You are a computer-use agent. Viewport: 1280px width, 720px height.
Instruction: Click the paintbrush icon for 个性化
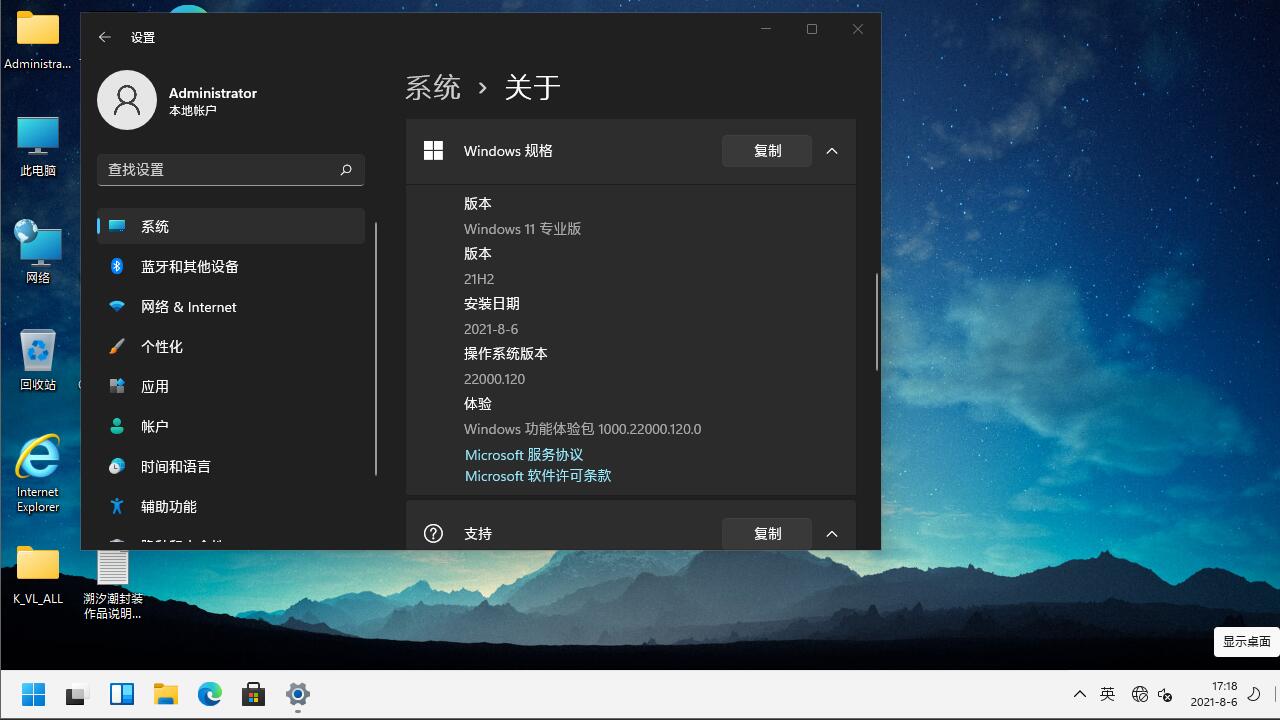tap(117, 346)
